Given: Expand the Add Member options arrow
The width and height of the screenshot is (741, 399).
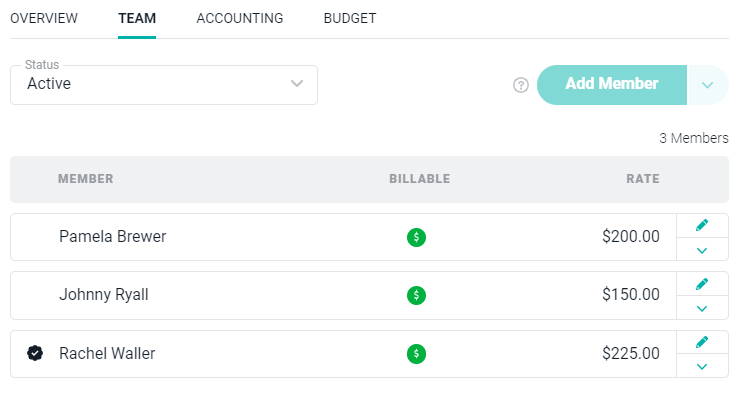Looking at the screenshot, I should [x=707, y=85].
